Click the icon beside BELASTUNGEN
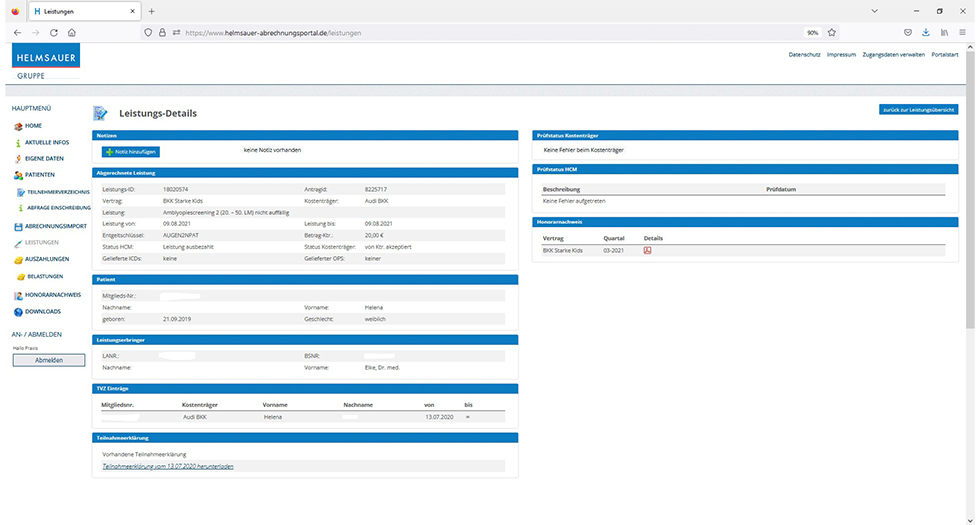Image resolution: width=980 pixels, height=525 pixels. pos(21,277)
